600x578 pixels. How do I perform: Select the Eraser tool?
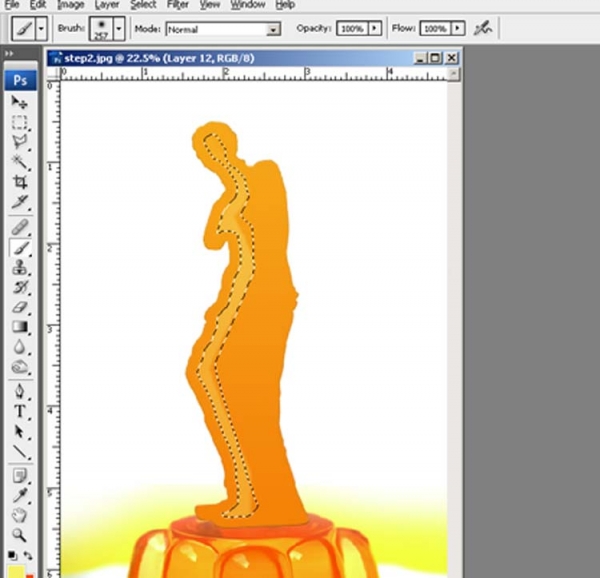19,307
